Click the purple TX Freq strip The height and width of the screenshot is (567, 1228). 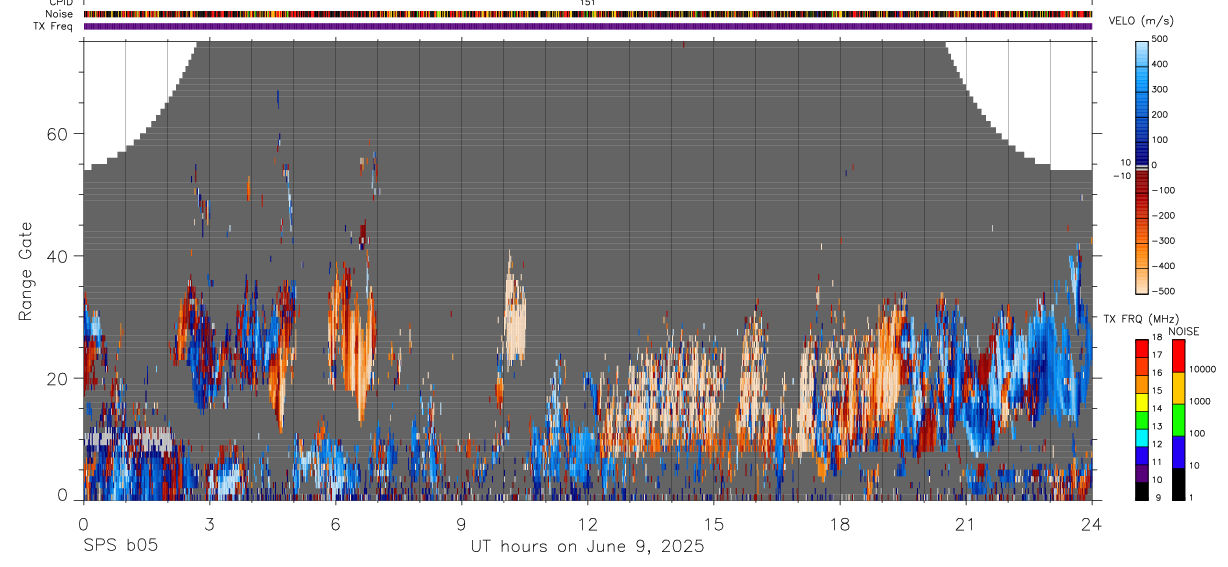pyautogui.click(x=588, y=26)
